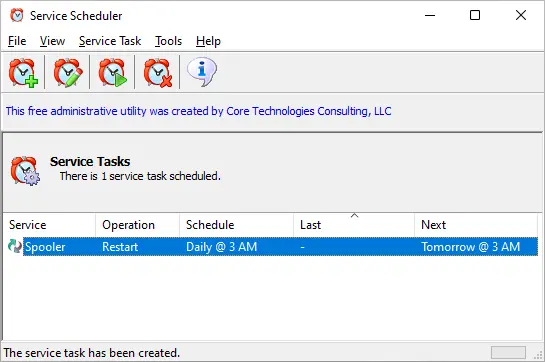The width and height of the screenshot is (545, 362).
Task: Click the Edit service task pencil icon
Action: (68, 72)
